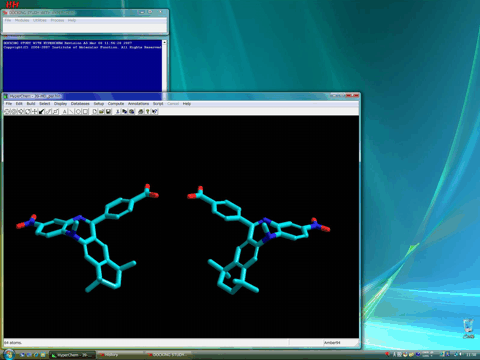
Task: Open the Windows Start menu orb
Action: click(x=8, y=354)
